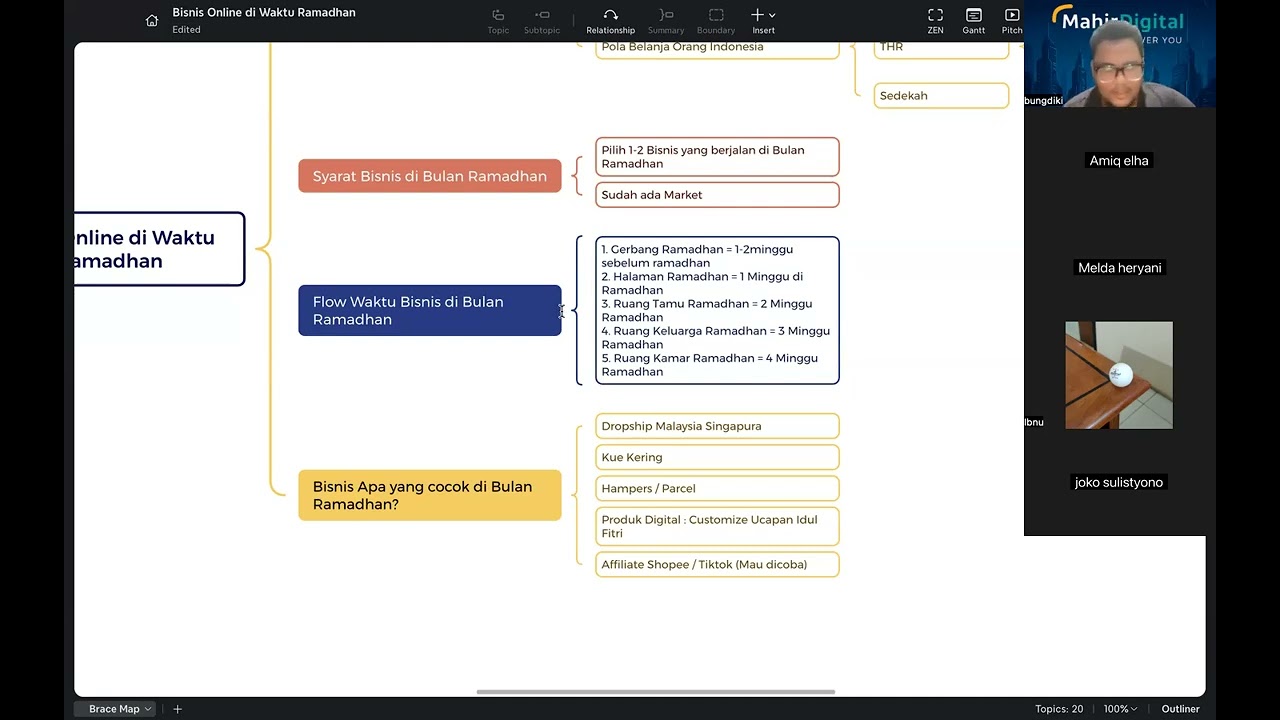
Task: Select the document title 'Bisnis Online di Waktu Ramadhan'
Action: click(x=264, y=13)
